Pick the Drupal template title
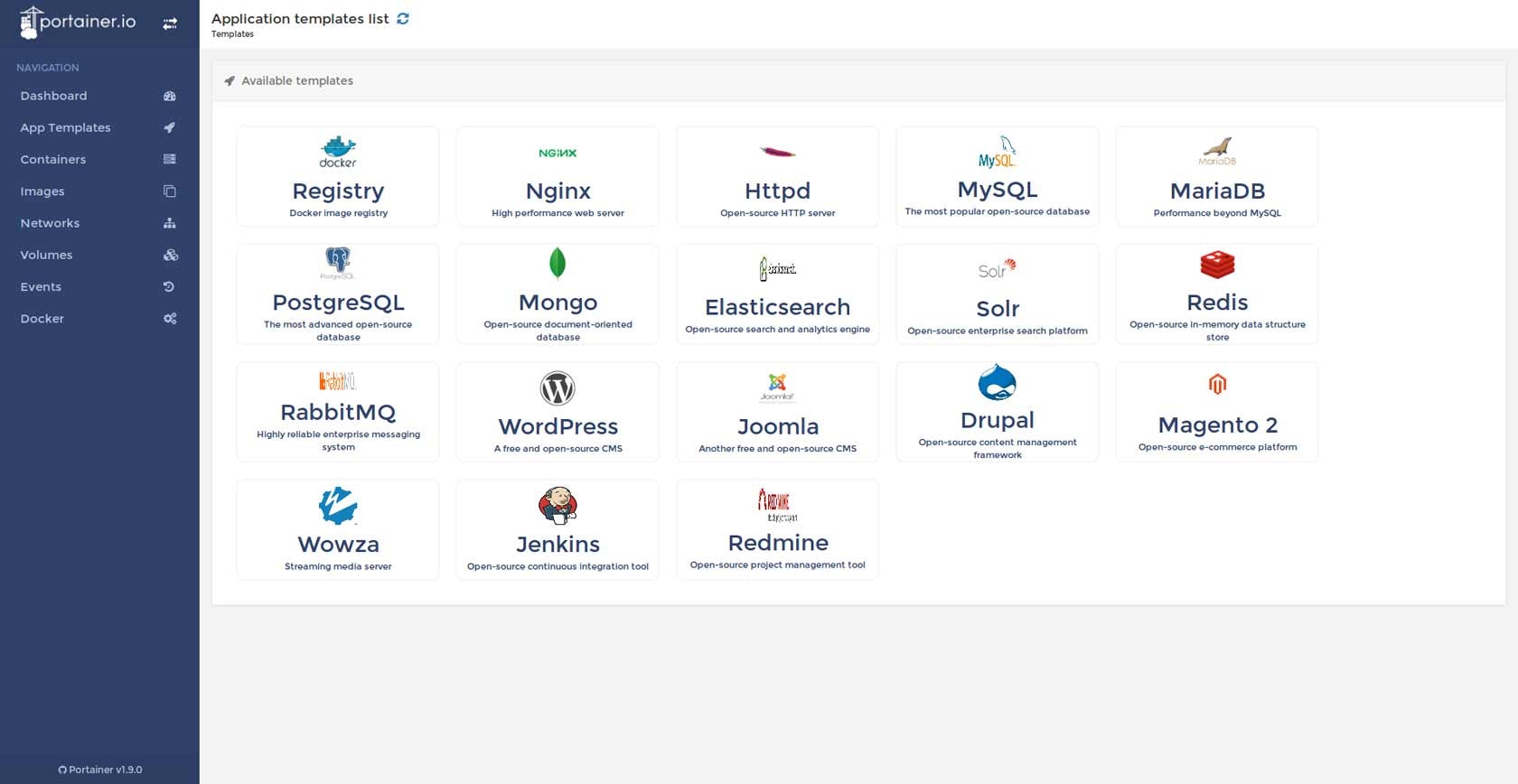Image resolution: width=1518 pixels, height=784 pixels. (998, 420)
